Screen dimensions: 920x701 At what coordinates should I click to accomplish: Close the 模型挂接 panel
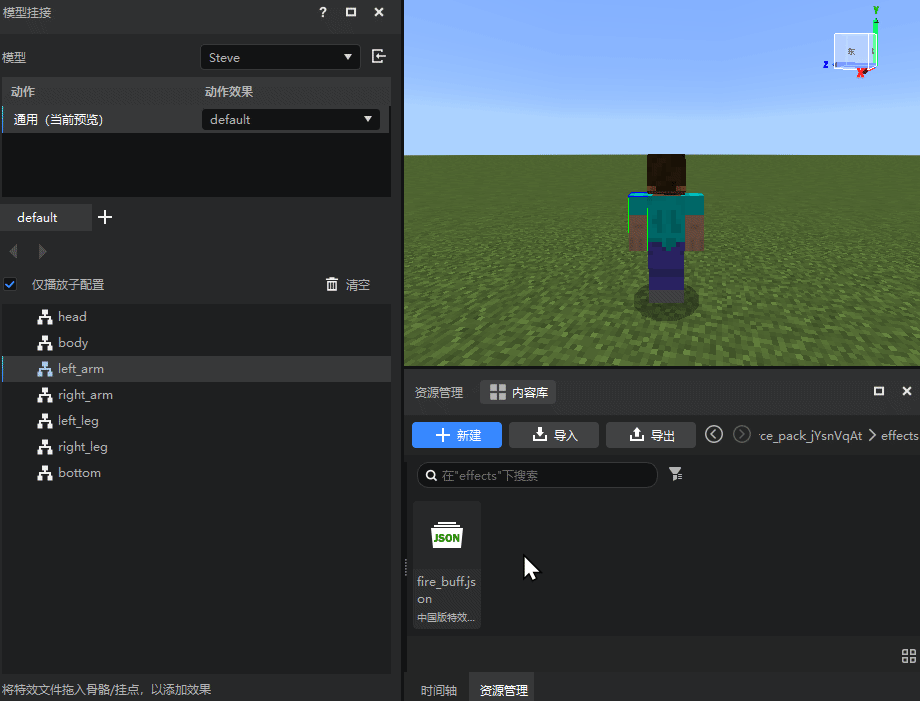point(379,12)
